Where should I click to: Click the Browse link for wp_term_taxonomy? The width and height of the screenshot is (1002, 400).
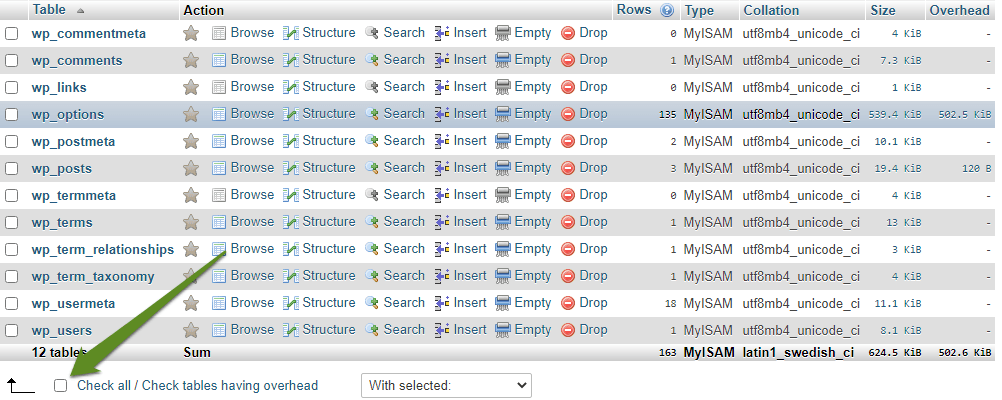tap(252, 276)
